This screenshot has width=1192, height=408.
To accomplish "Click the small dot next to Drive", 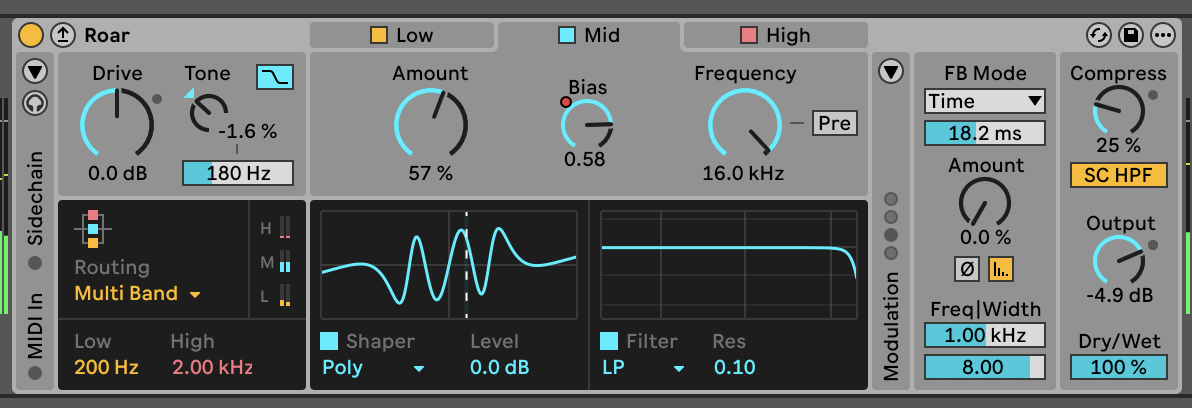I will coord(157,99).
